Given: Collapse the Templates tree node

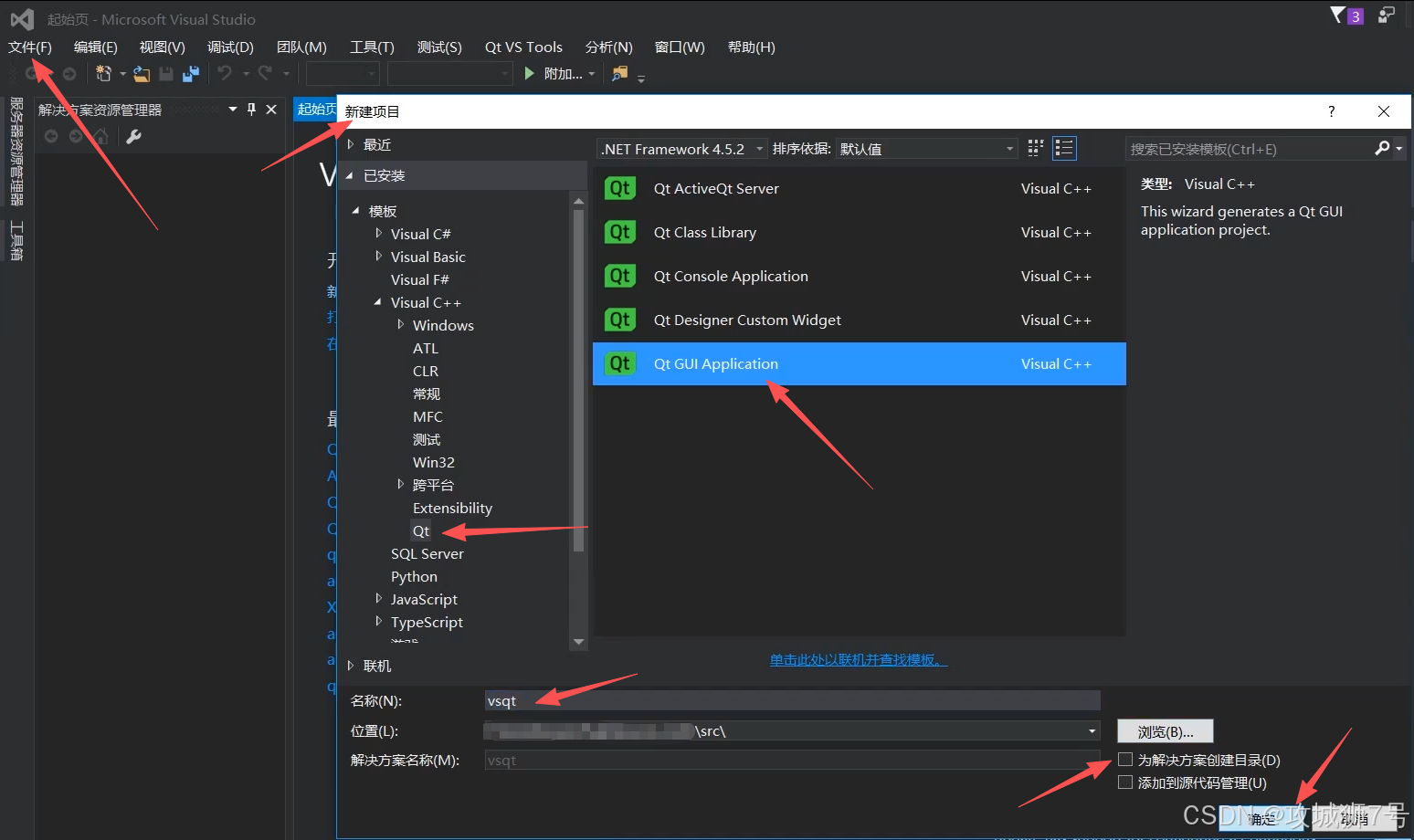Looking at the screenshot, I should click(355, 211).
